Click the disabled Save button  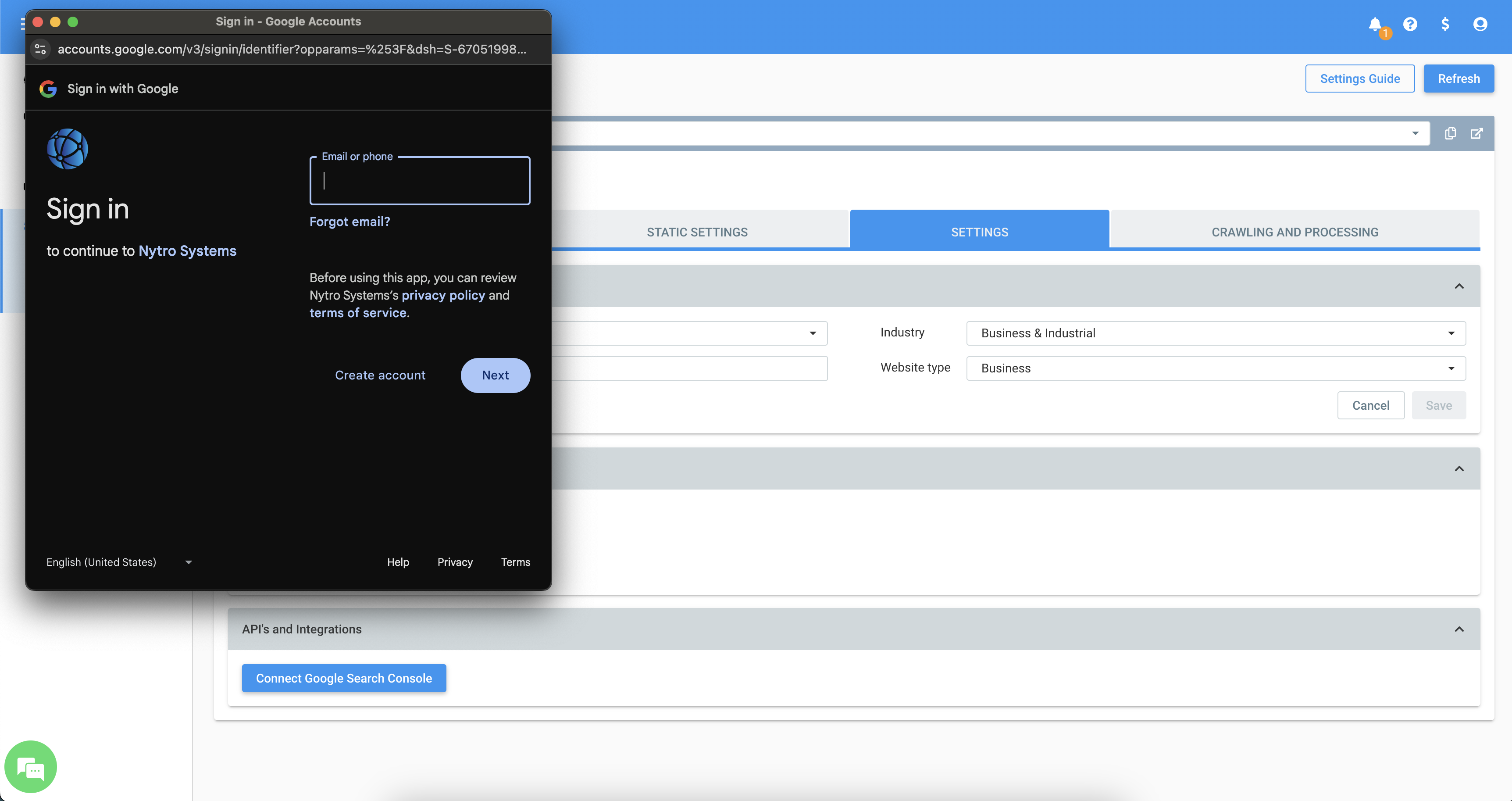pos(1439,405)
